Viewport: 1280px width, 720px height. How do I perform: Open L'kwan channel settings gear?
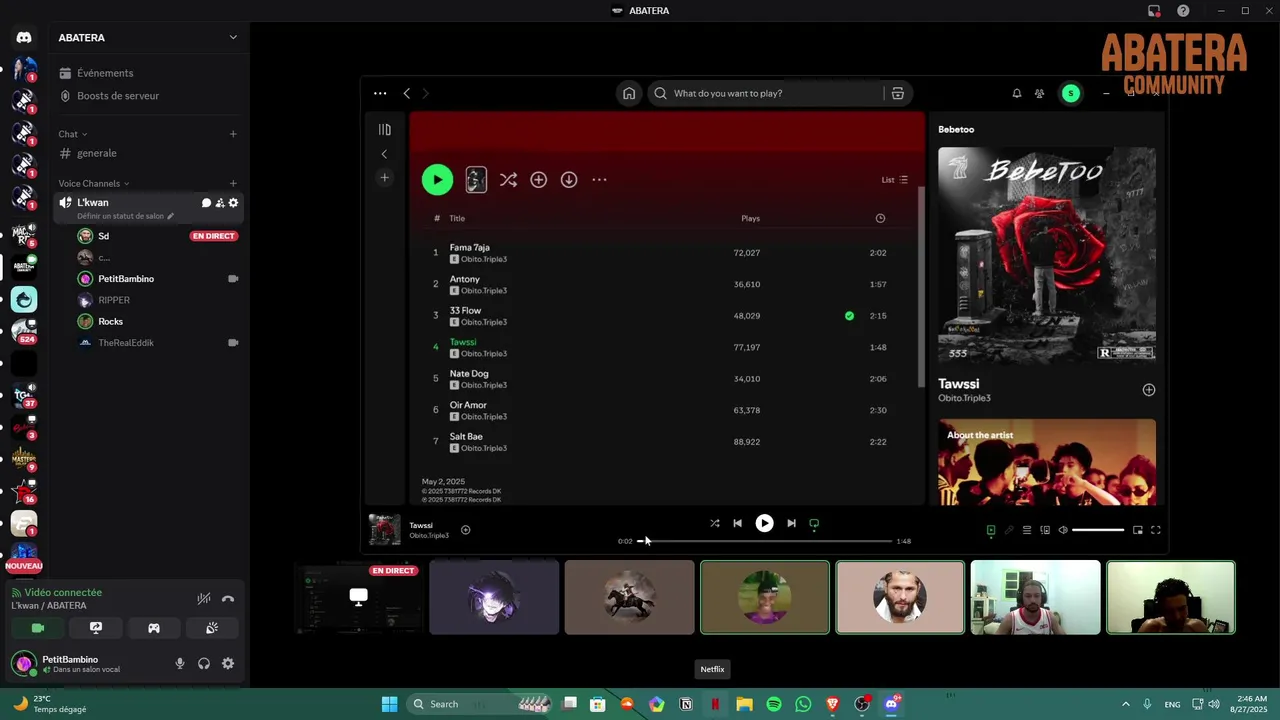click(x=234, y=203)
